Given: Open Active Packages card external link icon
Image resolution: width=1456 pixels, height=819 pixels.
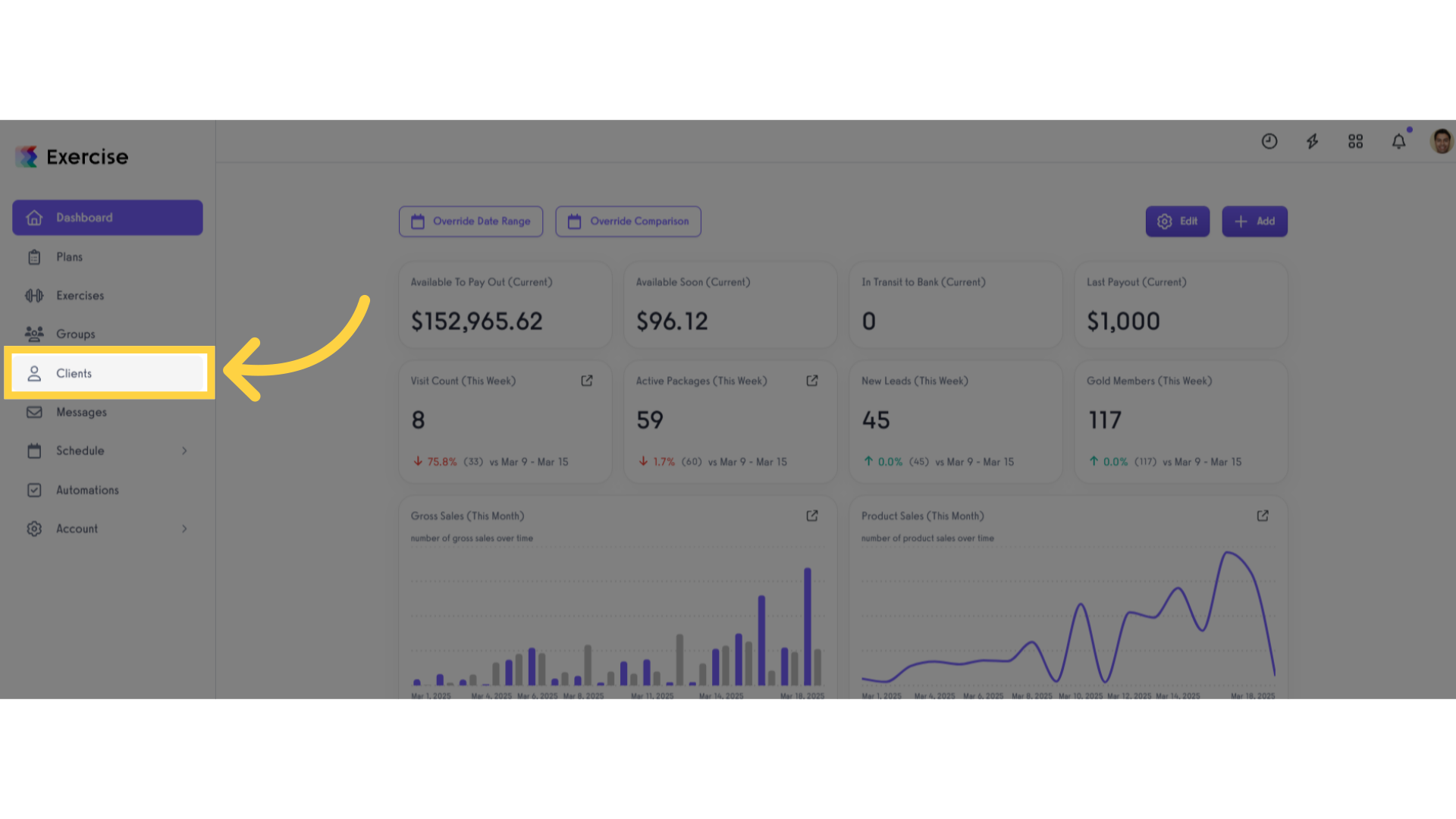Looking at the screenshot, I should (x=812, y=381).
